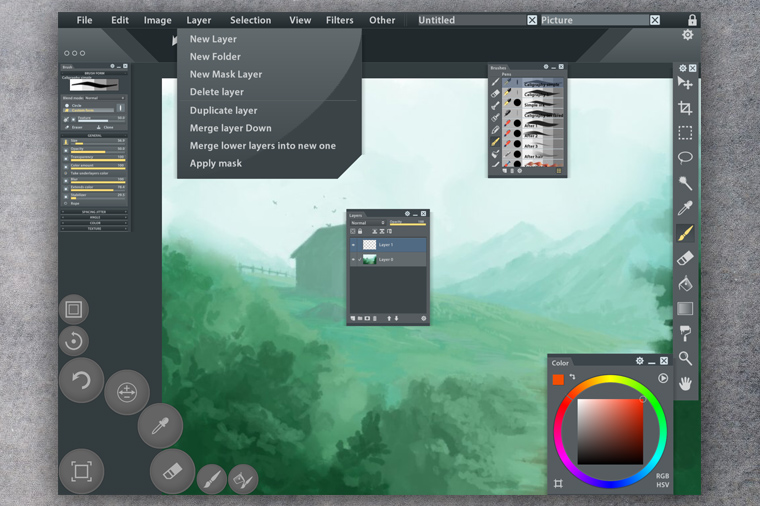This screenshot has width=760, height=506.
Task: Select the Zoom magnifier tool
Action: click(x=685, y=359)
